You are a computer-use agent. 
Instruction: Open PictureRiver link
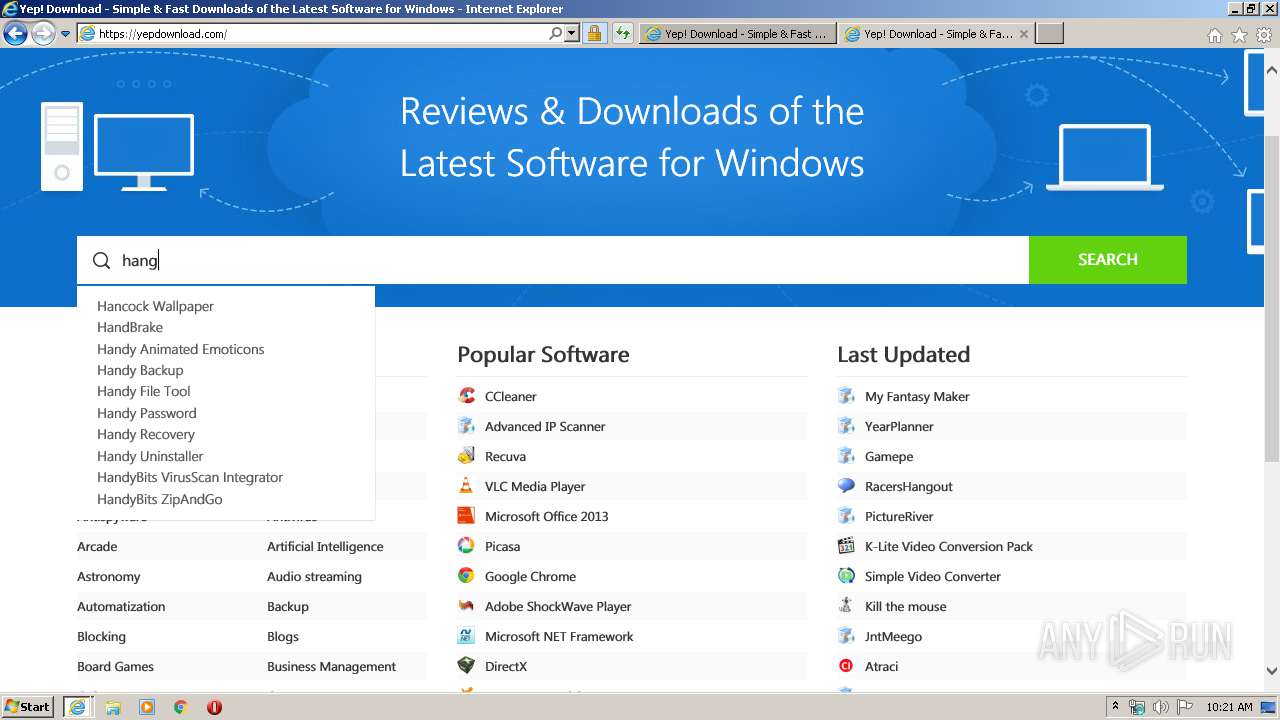tap(899, 516)
